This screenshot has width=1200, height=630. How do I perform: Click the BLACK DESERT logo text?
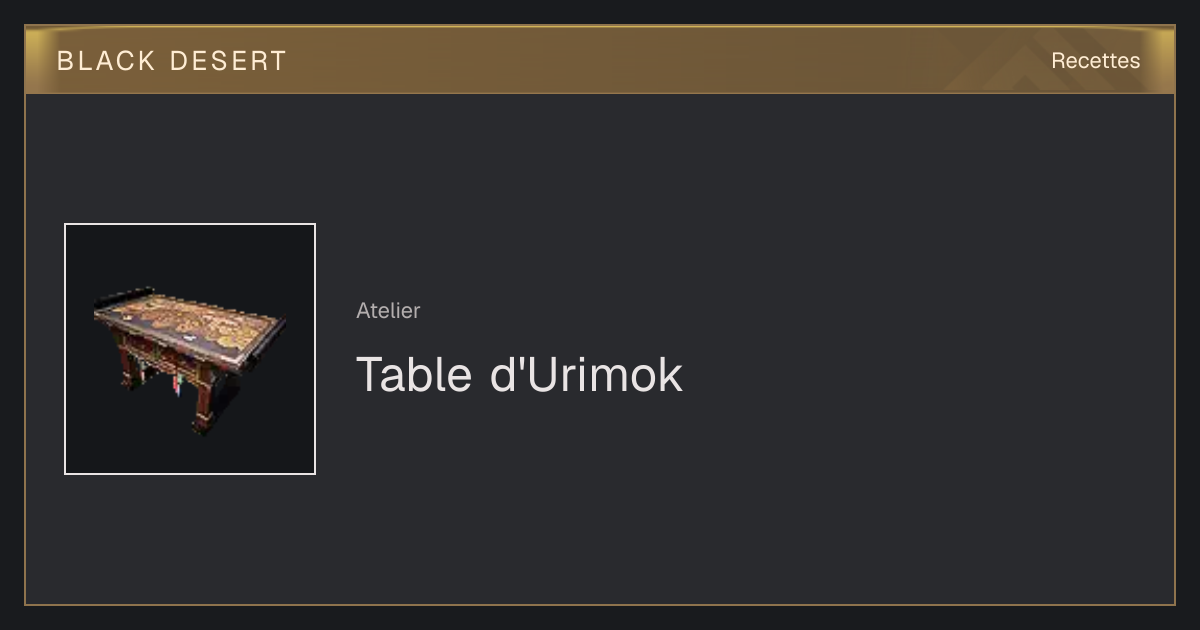(x=172, y=61)
